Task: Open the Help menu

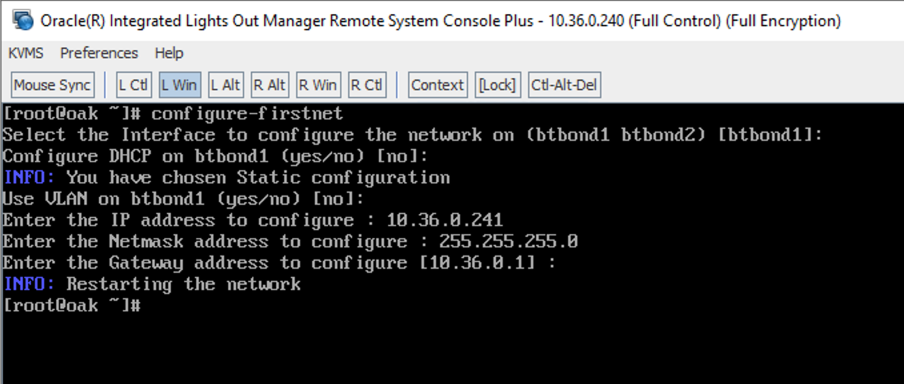Action: tap(169, 54)
